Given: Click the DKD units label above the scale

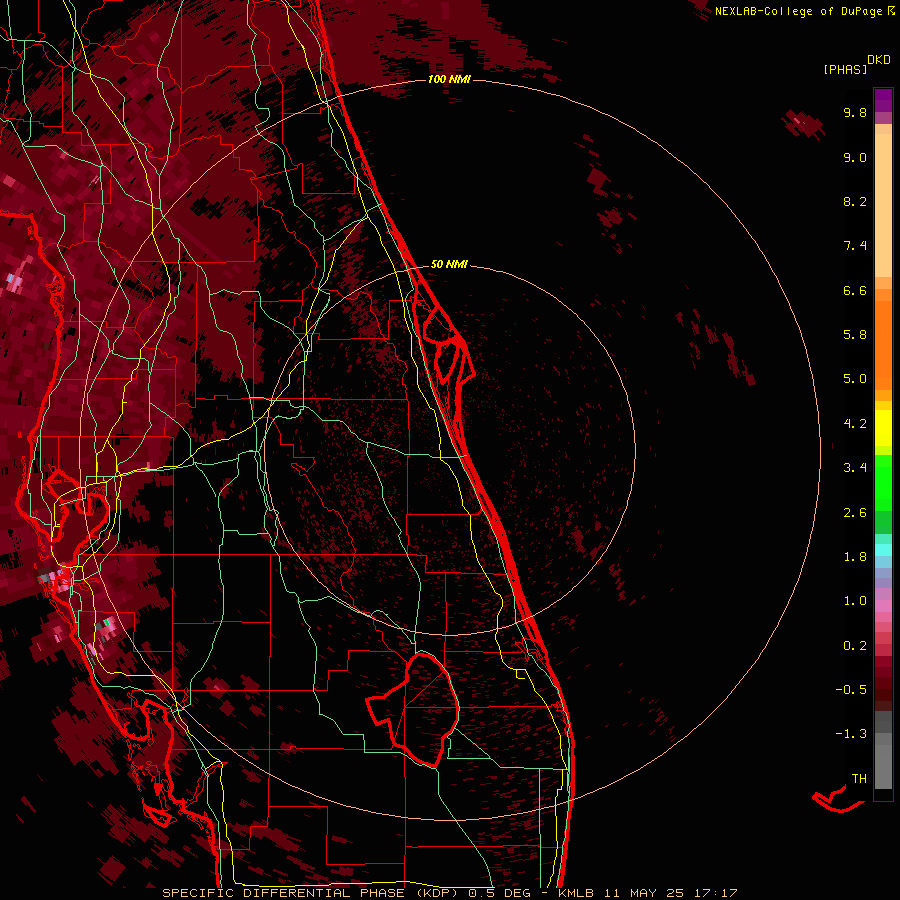Looking at the screenshot, I should [879, 60].
